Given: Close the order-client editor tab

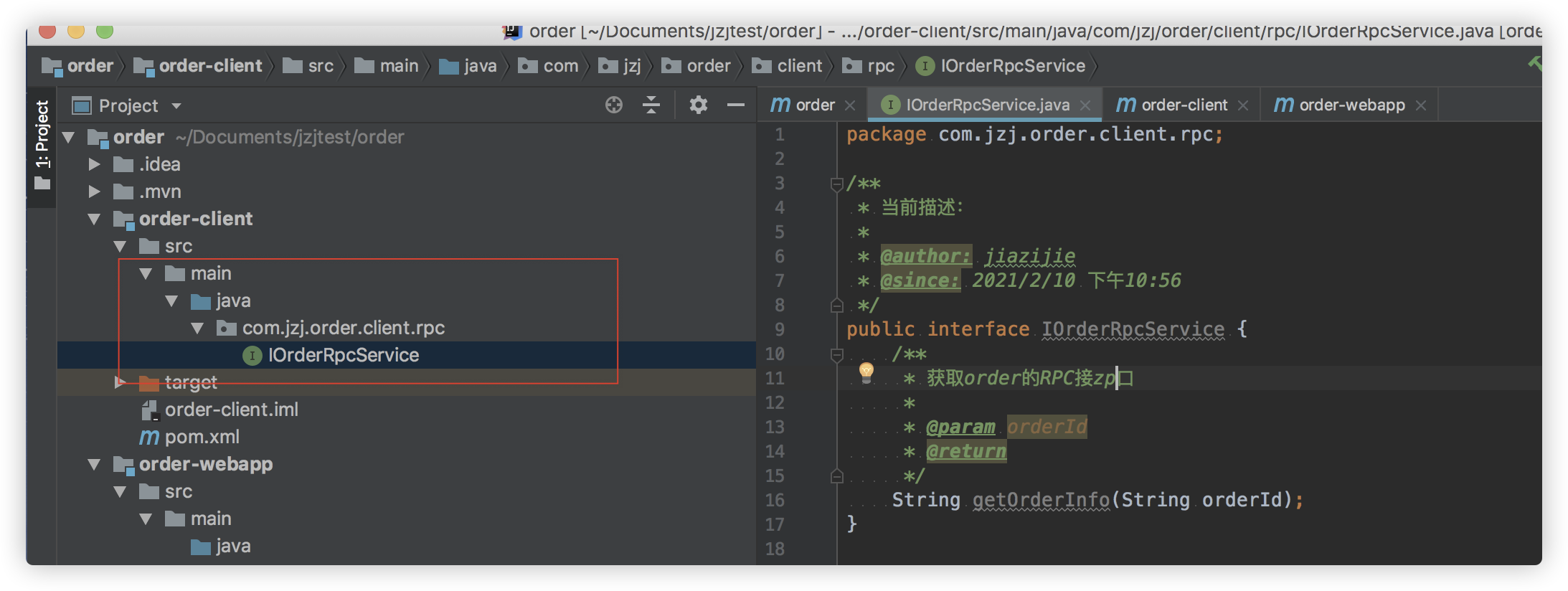Looking at the screenshot, I should (1243, 105).
